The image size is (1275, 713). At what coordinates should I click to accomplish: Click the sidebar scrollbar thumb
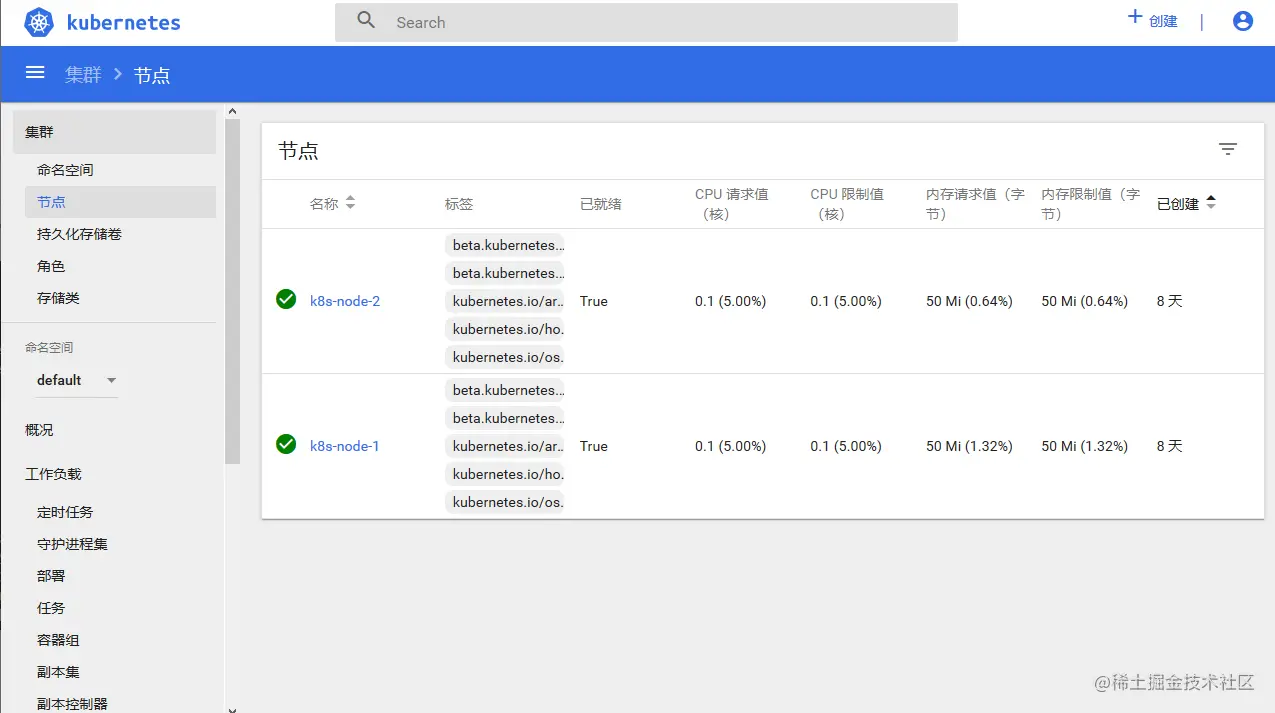232,291
